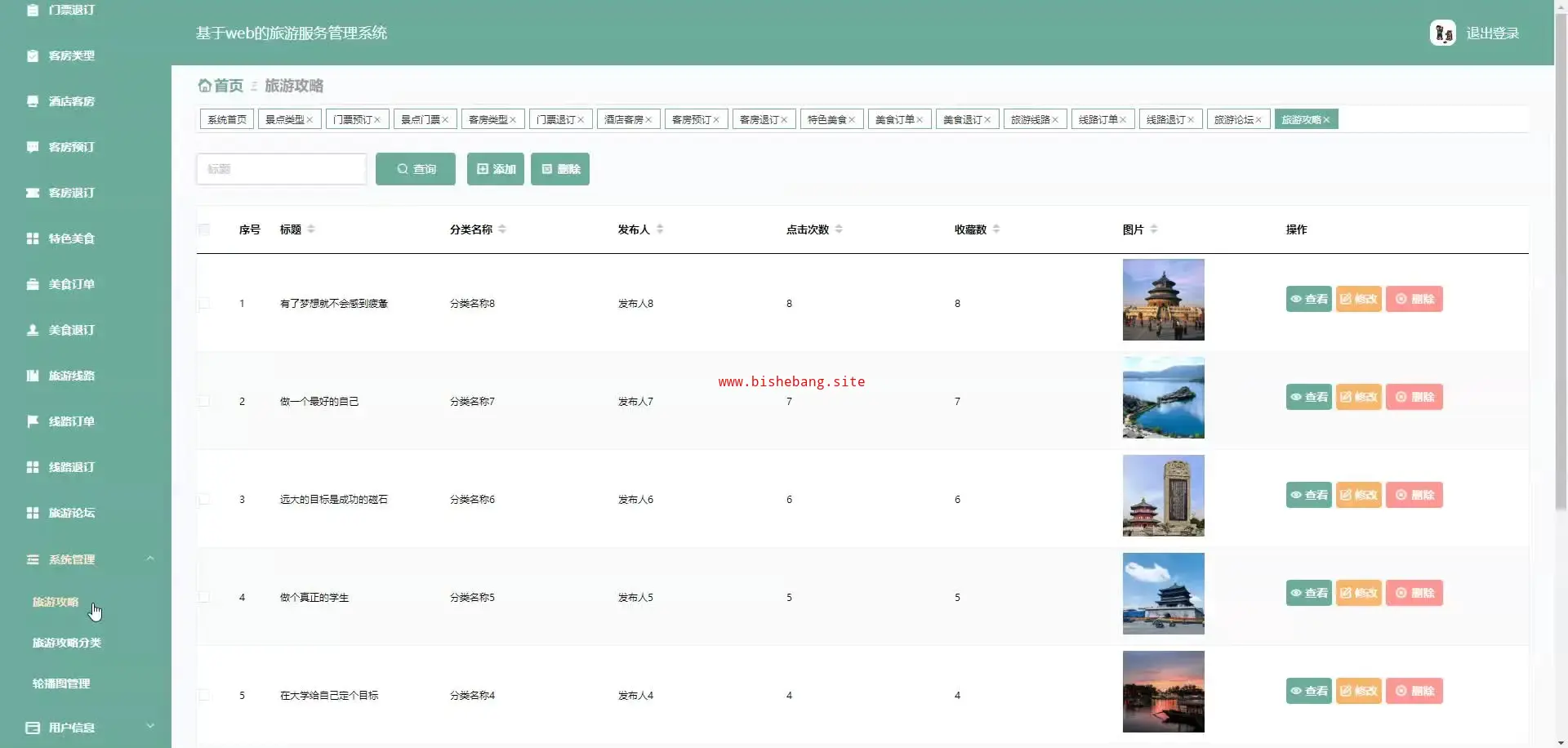1568x748 pixels.
Task: Click the 标题 search input field
Action: pos(281,169)
